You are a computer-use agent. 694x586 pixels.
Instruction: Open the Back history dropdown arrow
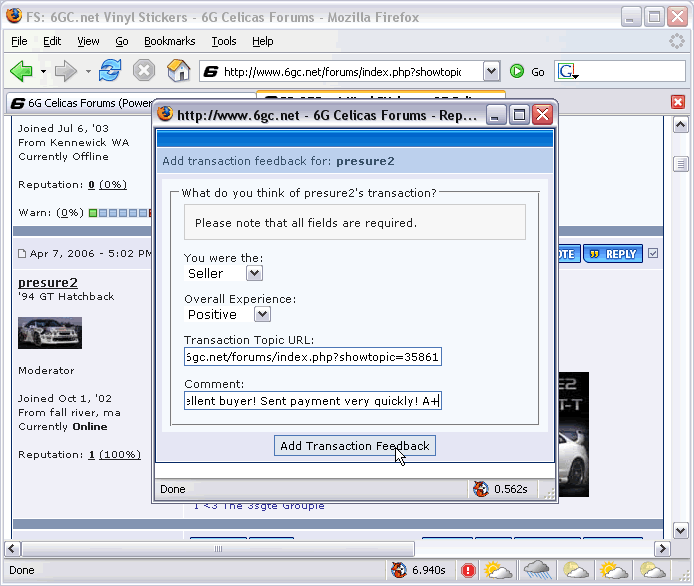[43, 71]
